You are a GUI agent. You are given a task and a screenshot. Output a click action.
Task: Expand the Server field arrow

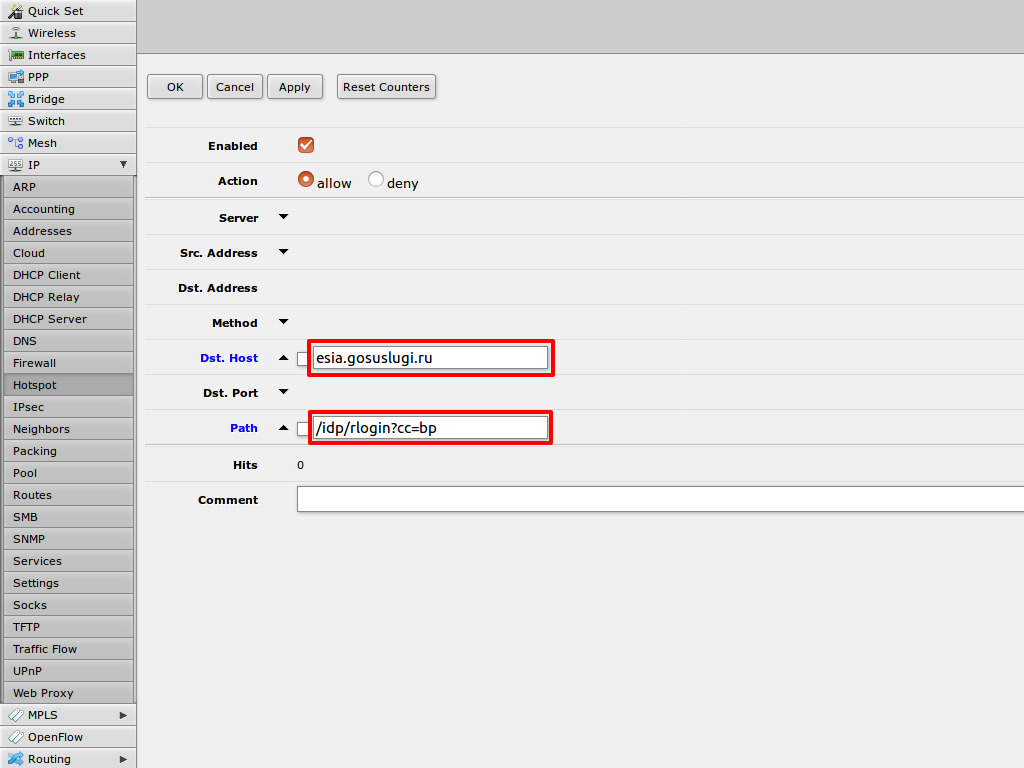[x=283, y=217]
